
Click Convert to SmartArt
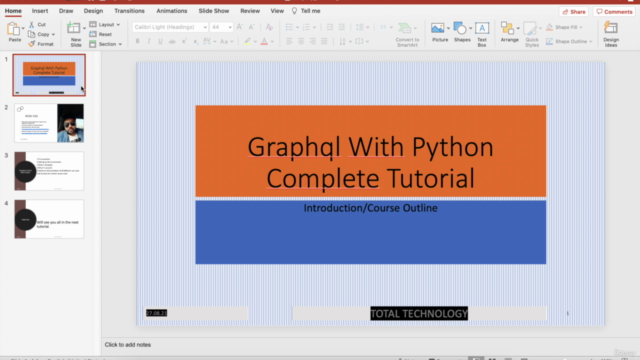[407, 34]
